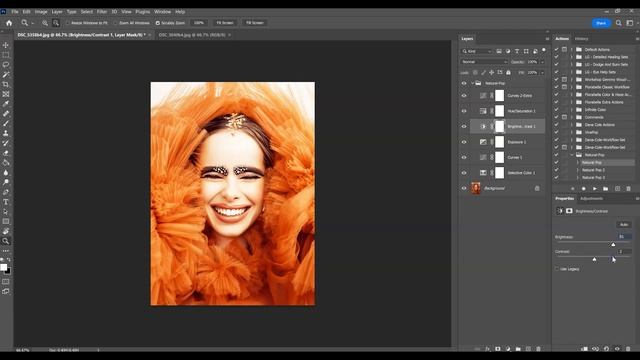This screenshot has height=360, width=640.
Task: Click Lock all layer icon
Action: point(508,72)
